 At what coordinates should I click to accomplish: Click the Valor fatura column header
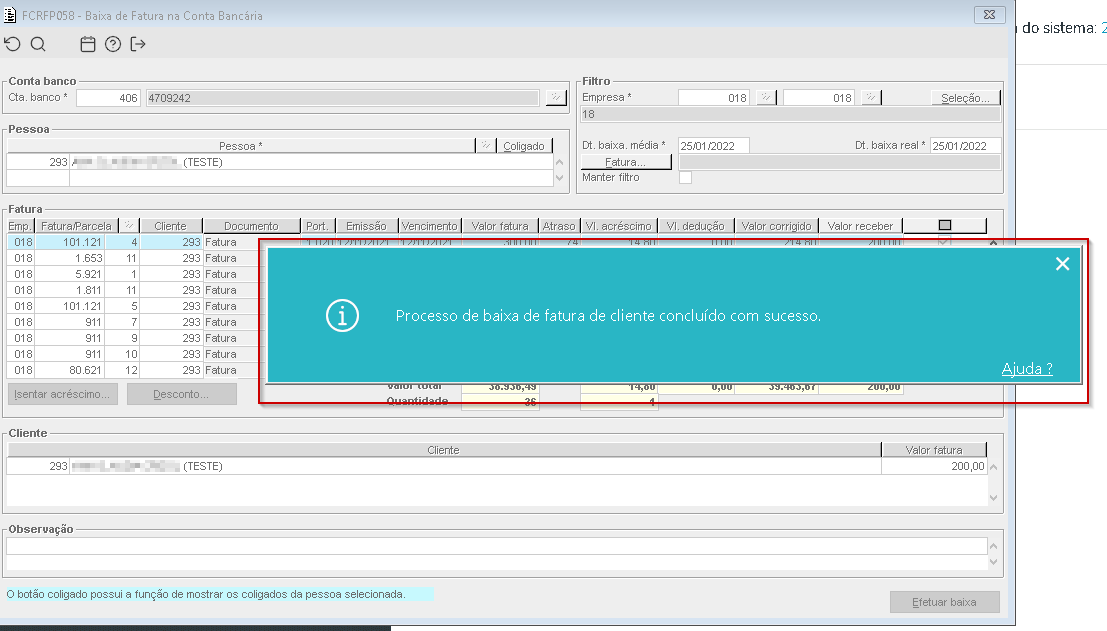click(x=500, y=226)
